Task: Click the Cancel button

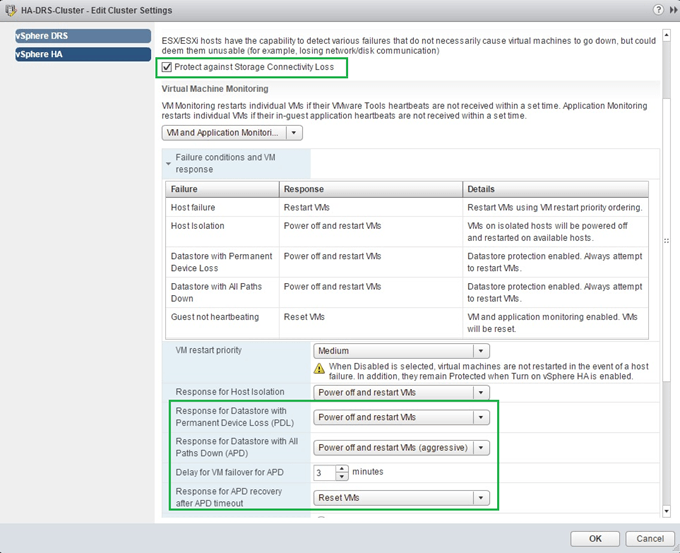Action: click(650, 539)
